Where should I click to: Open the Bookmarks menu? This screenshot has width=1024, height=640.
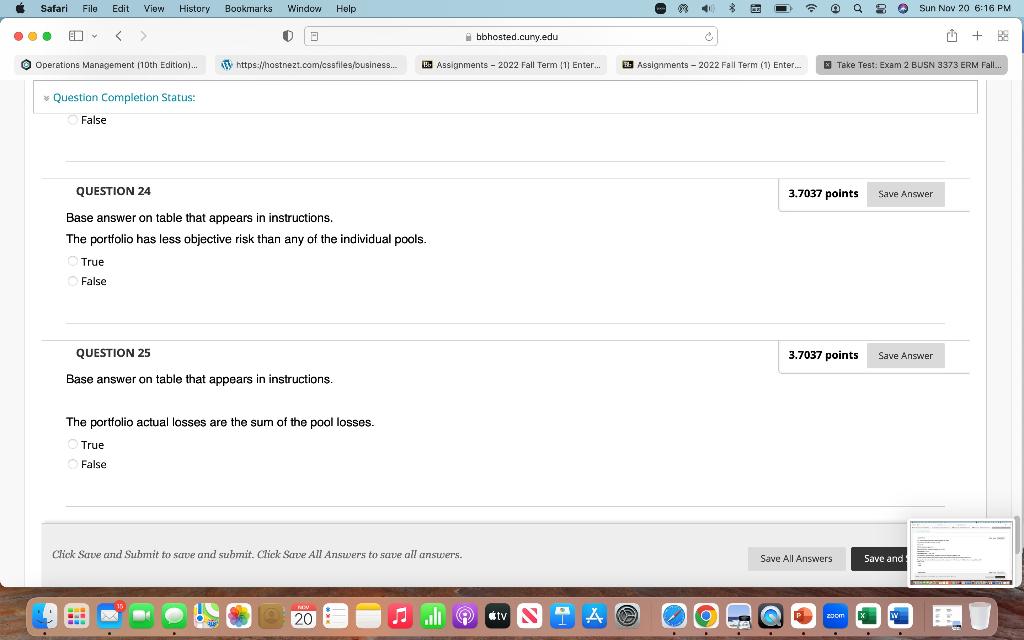tap(248, 8)
